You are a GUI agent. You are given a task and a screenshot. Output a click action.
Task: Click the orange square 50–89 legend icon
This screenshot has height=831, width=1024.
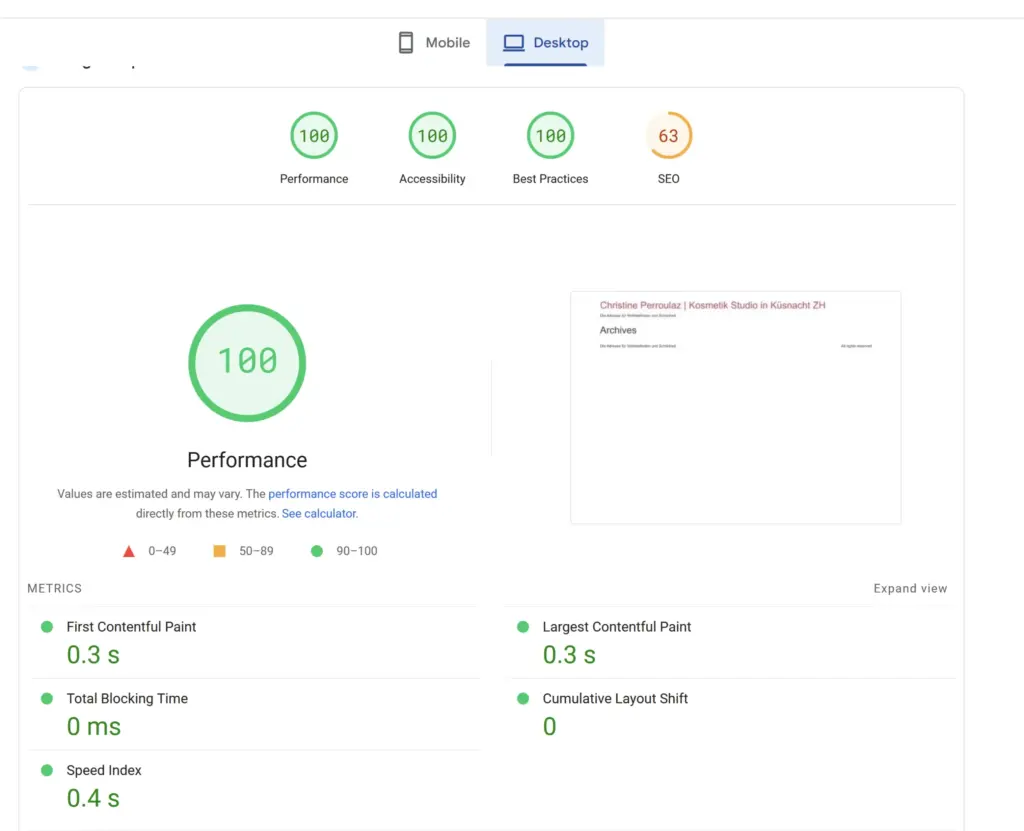coord(219,551)
